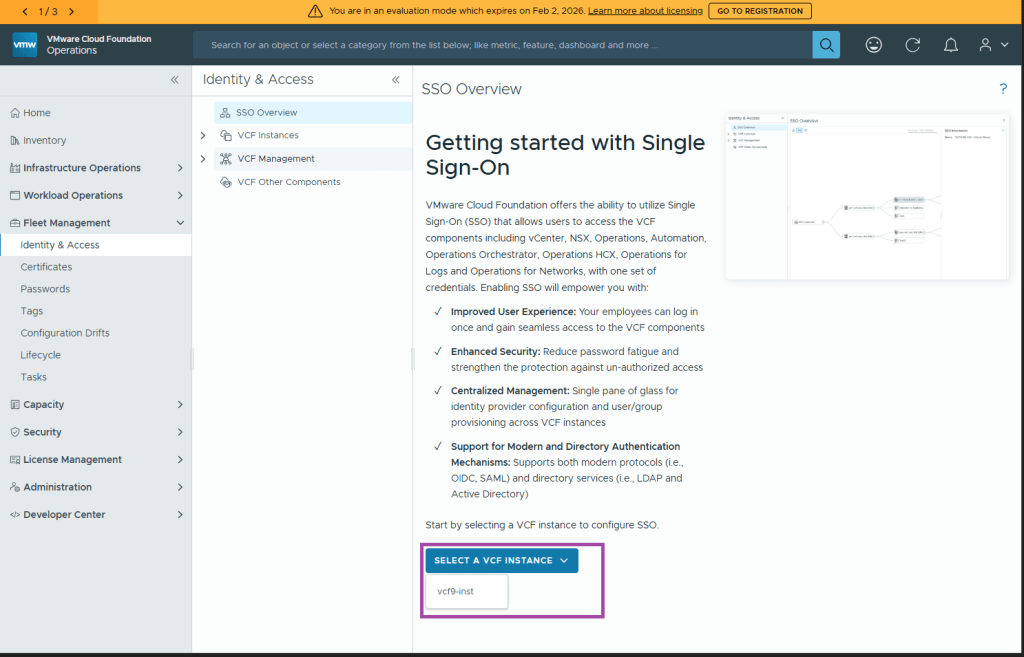The width and height of the screenshot is (1024, 657).
Task: Collapse the Identity & Access panel
Action: tap(396, 80)
